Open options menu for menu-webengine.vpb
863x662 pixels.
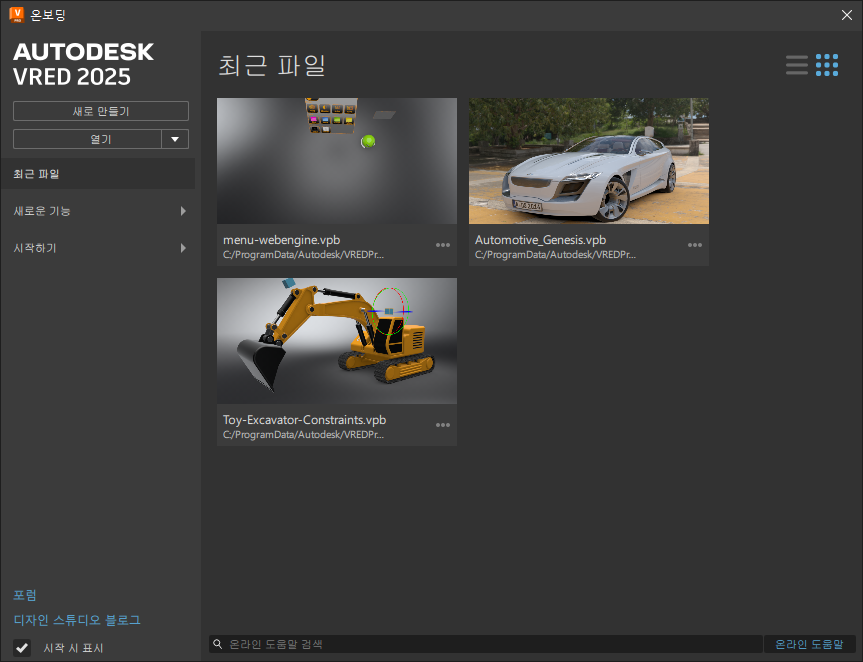tap(443, 245)
